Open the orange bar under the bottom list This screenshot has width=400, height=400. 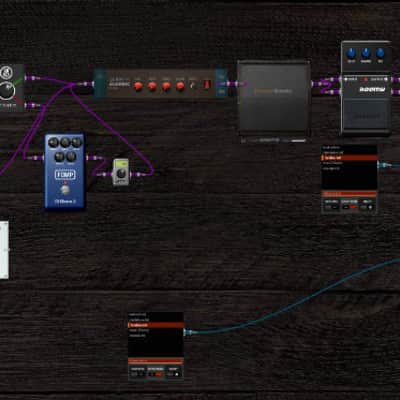tap(156, 361)
